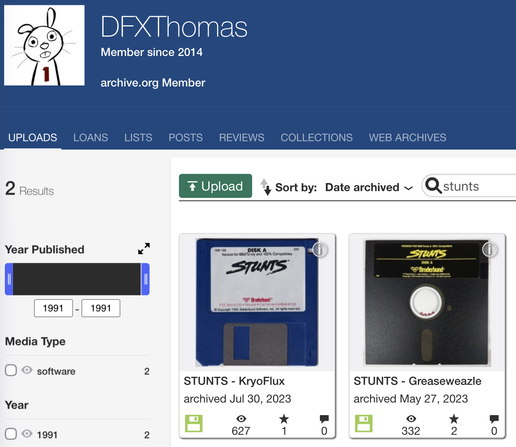Expand the Year Published histogram
This screenshot has width=516, height=447.
coord(144,248)
